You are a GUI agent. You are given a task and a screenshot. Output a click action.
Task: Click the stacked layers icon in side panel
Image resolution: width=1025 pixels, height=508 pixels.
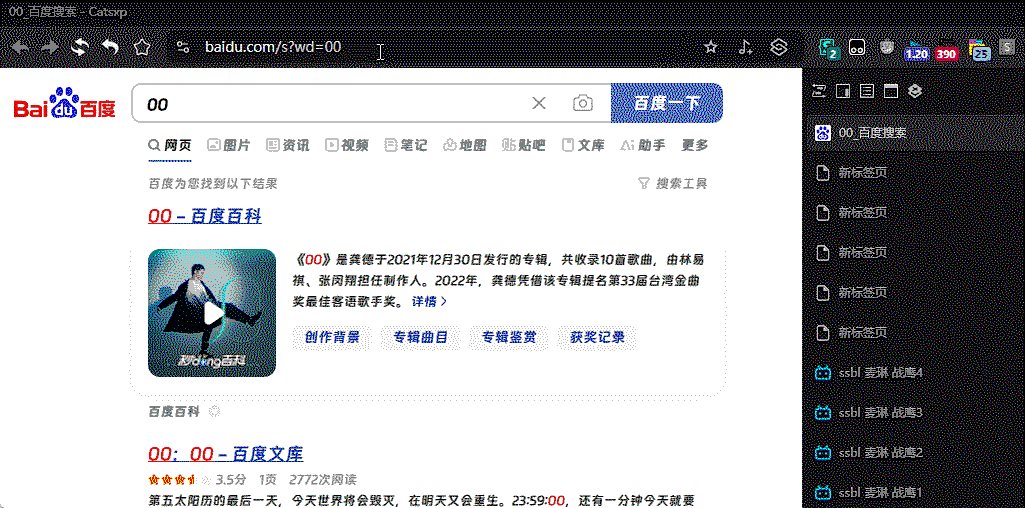pyautogui.click(x=915, y=91)
